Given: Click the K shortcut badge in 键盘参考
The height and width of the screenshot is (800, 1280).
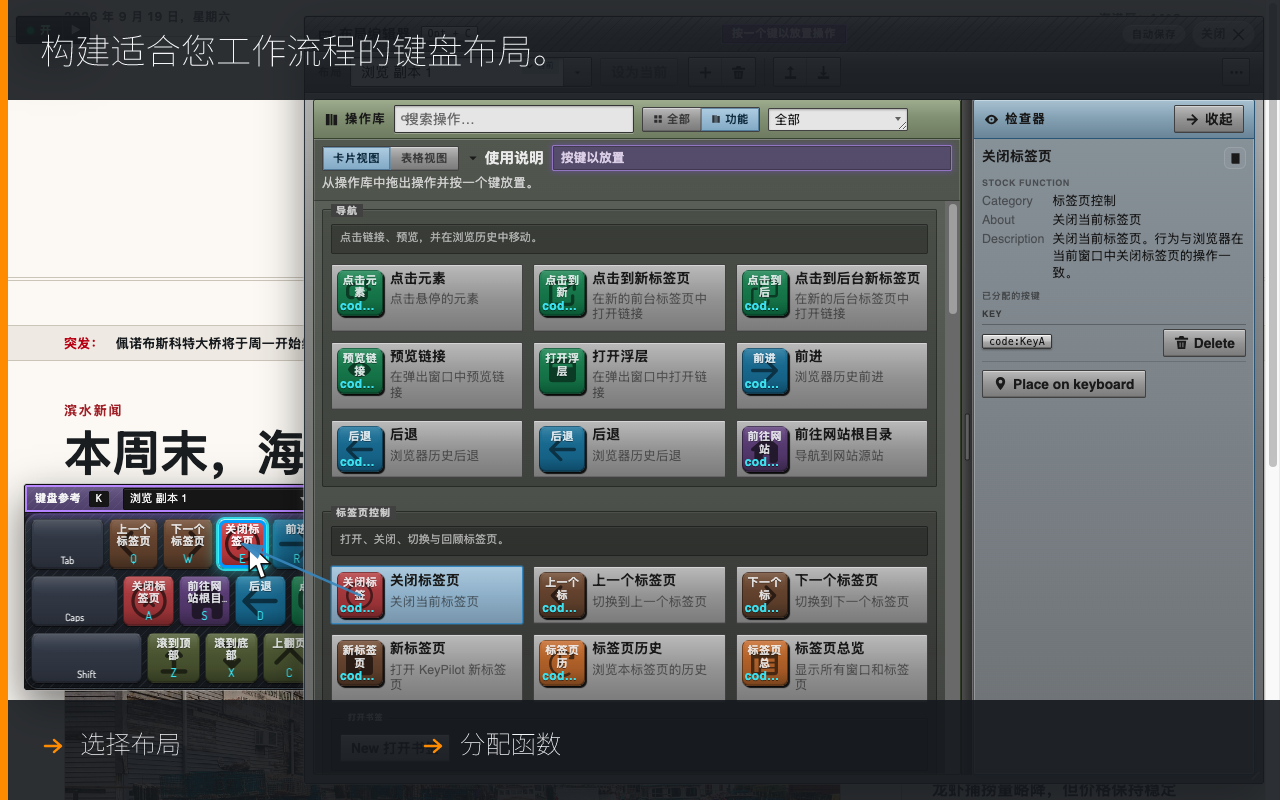Looking at the screenshot, I should coord(98,498).
